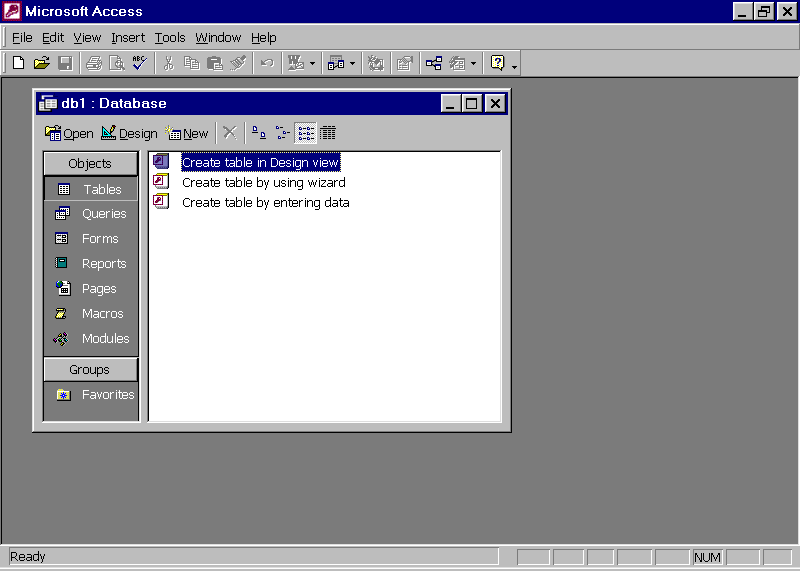The width and height of the screenshot is (800, 571).
Task: Select Reports in the Objects bar
Action: pyautogui.click(x=91, y=264)
